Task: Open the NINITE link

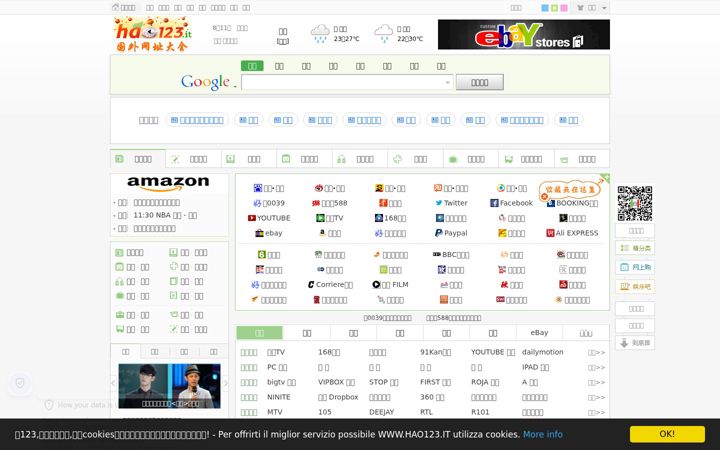Action: click(279, 397)
